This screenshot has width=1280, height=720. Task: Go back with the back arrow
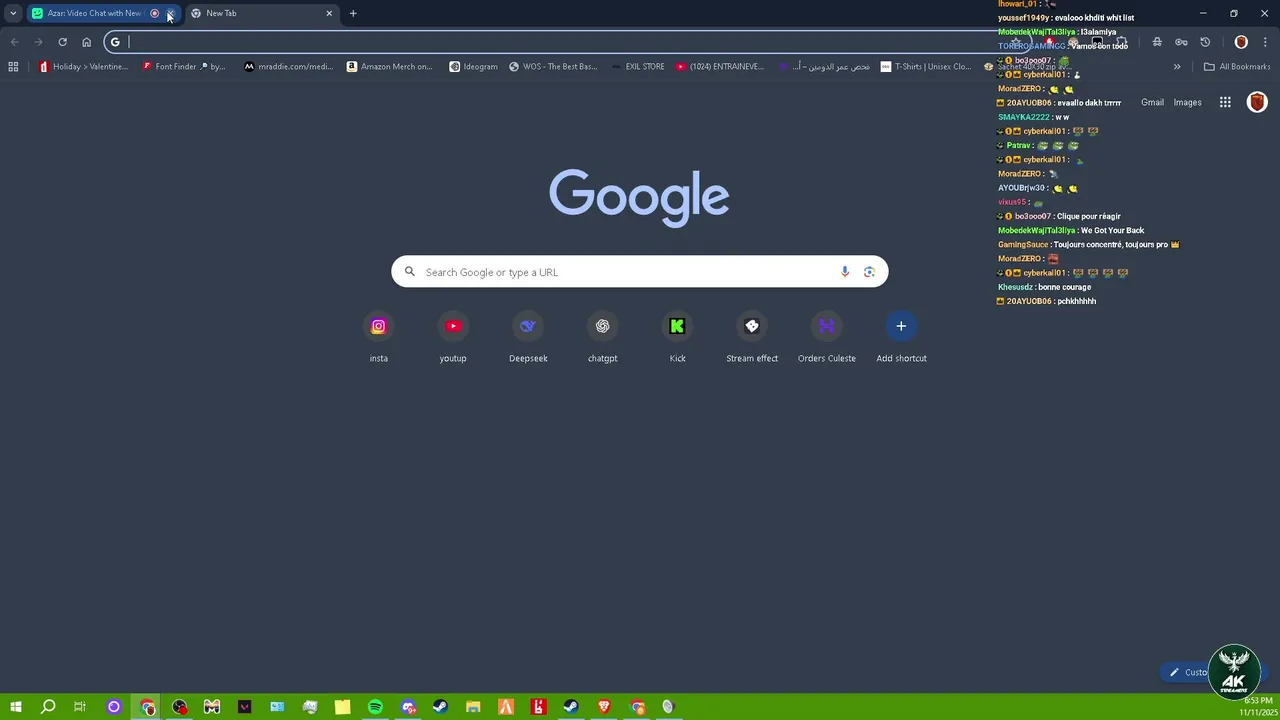(x=14, y=42)
